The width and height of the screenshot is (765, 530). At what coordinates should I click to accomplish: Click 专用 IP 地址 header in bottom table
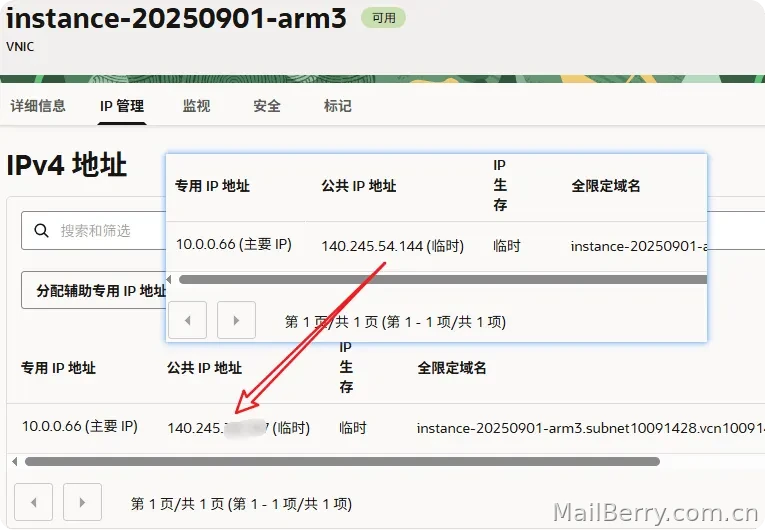pos(58,367)
